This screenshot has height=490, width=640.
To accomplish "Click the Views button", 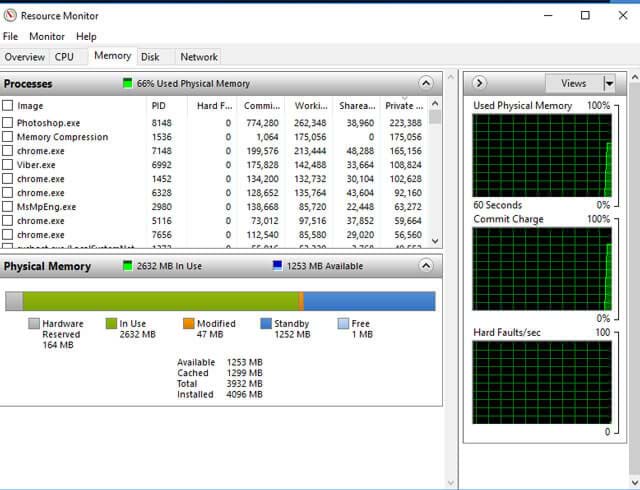I will 573,83.
